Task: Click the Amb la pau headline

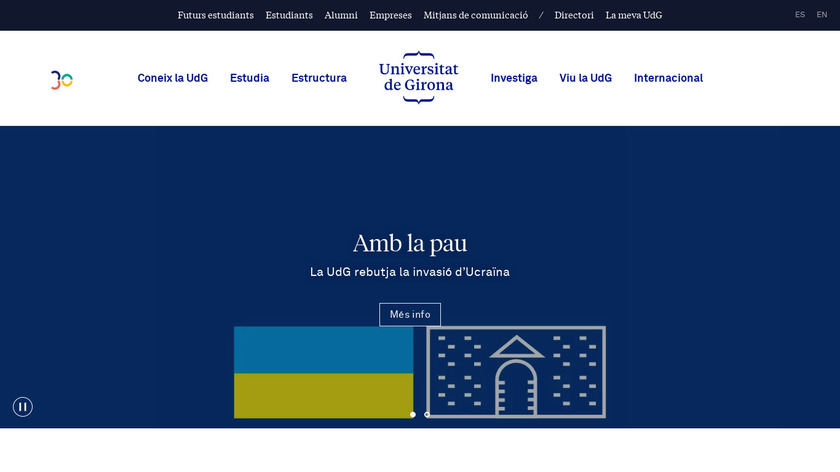Action: coord(410,243)
